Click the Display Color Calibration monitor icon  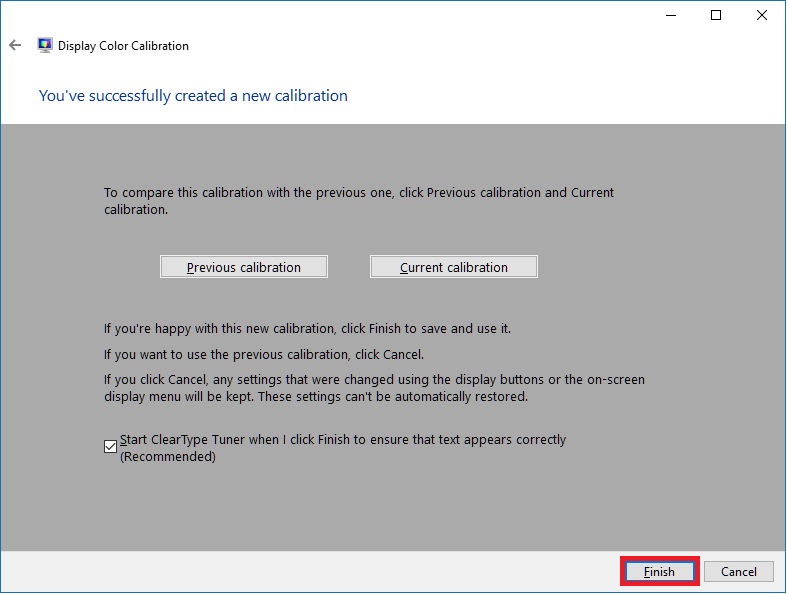(x=45, y=45)
